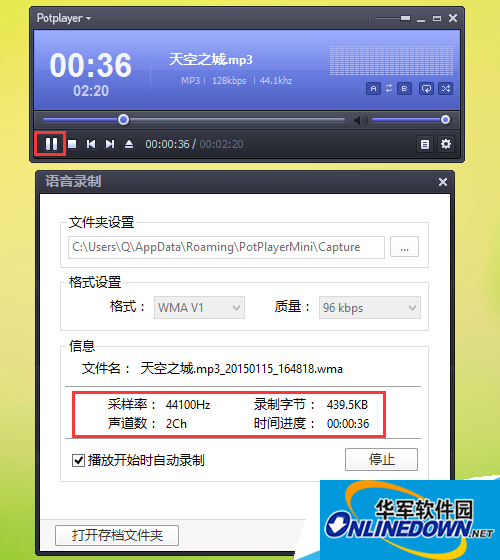Image resolution: width=500 pixels, height=560 pixels.
Task: Skip to the next track
Action: 110,144
